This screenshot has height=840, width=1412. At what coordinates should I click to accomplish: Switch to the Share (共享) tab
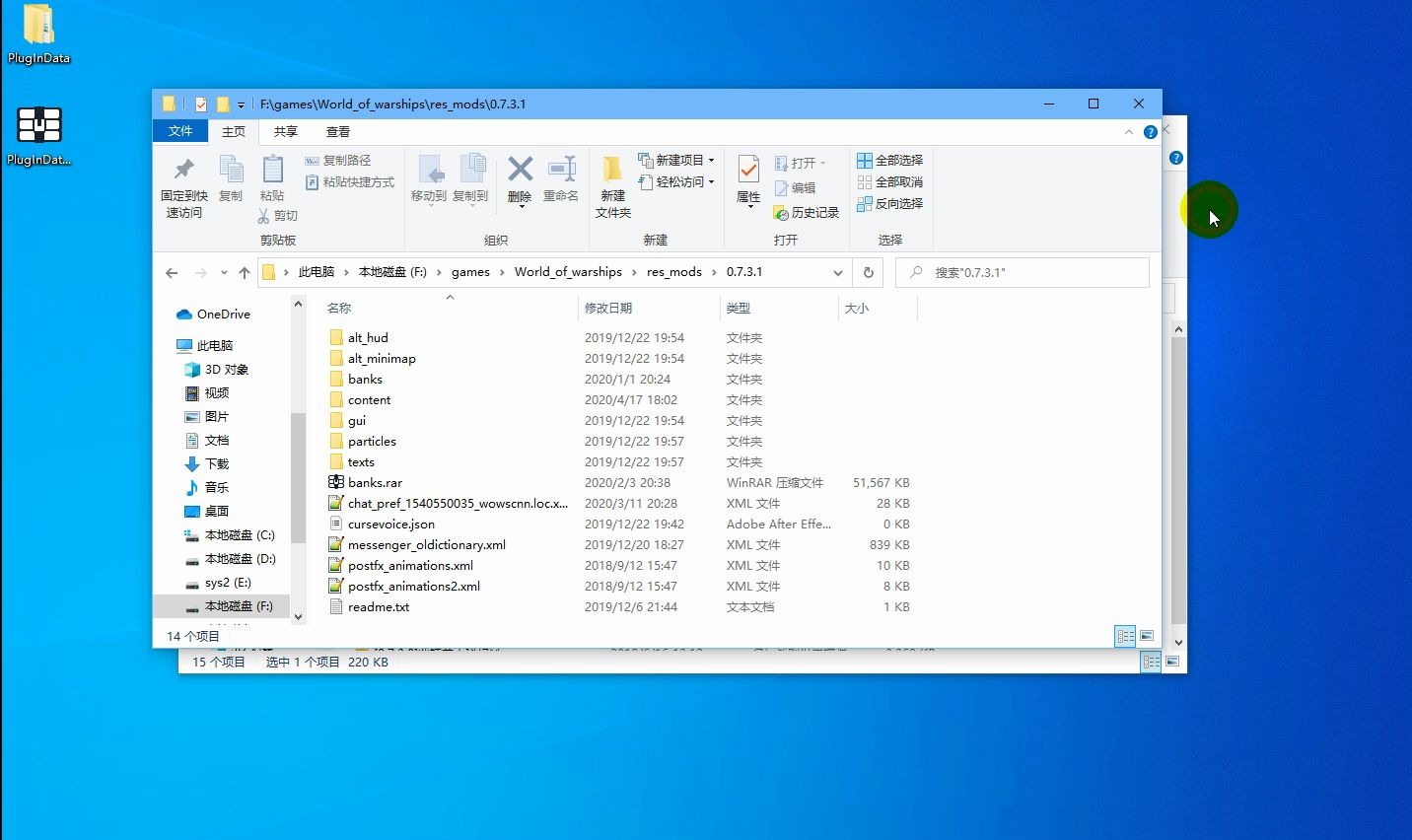(285, 131)
